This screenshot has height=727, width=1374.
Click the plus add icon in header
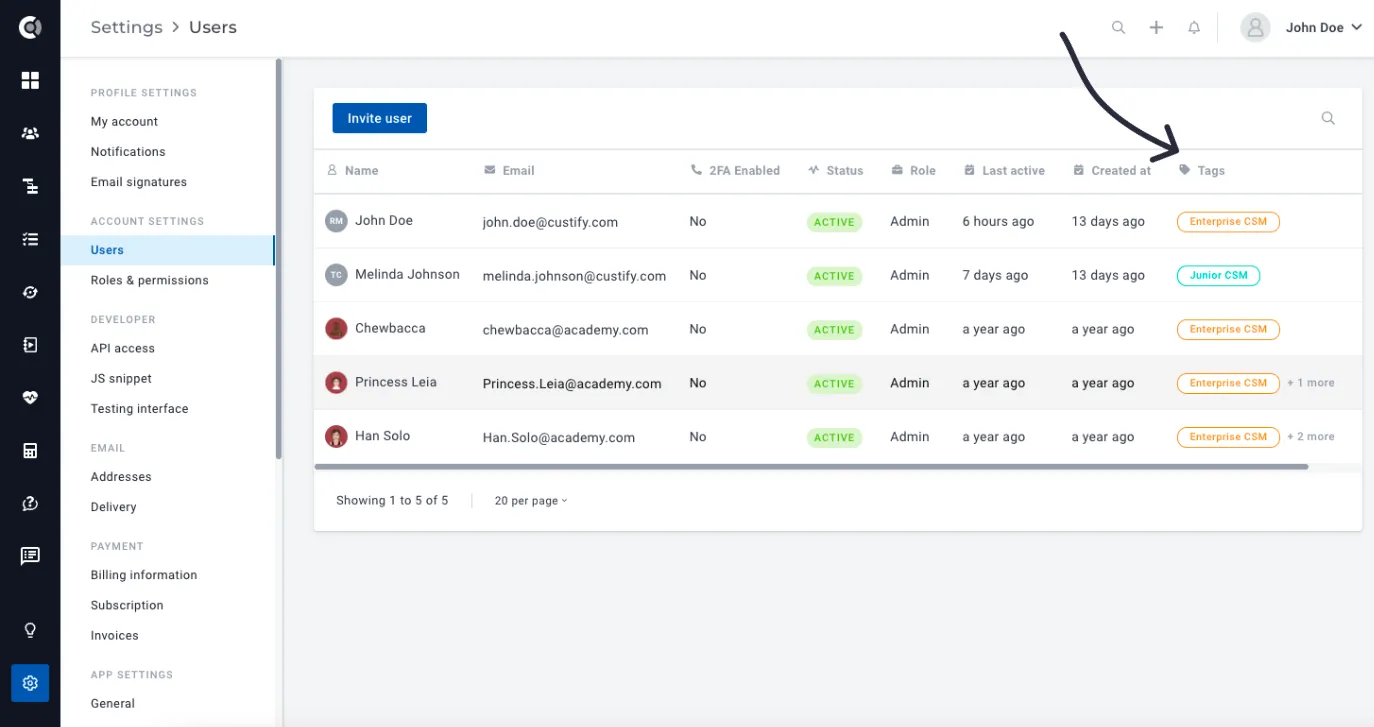pyautogui.click(x=1156, y=28)
